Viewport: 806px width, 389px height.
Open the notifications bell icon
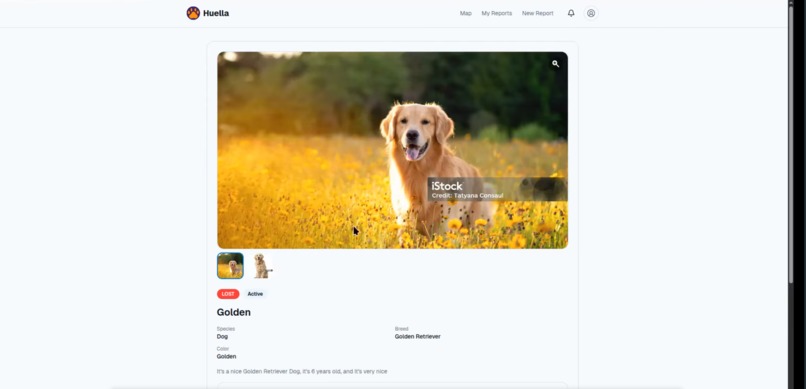click(571, 13)
